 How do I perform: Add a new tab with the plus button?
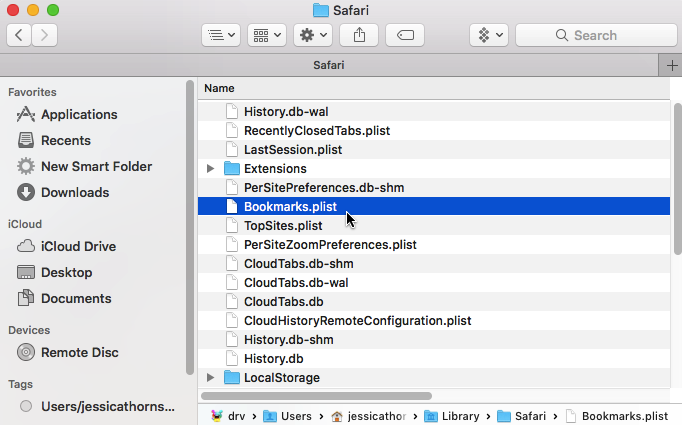[x=671, y=66]
